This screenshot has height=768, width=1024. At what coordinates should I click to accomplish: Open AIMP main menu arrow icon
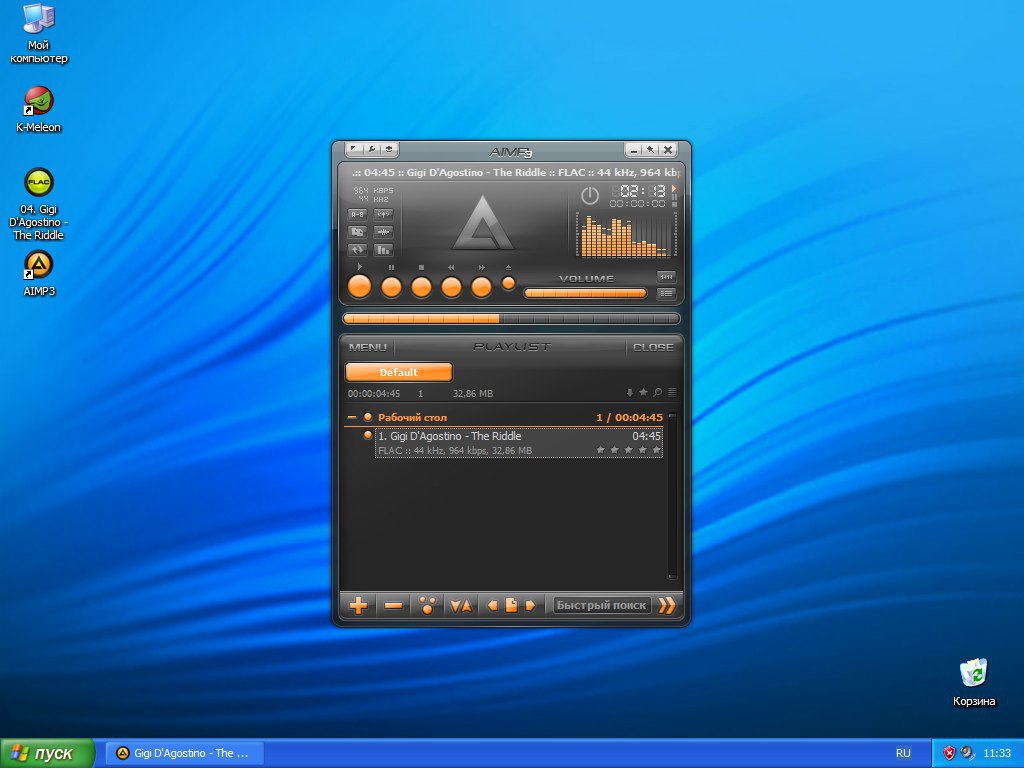(x=353, y=150)
